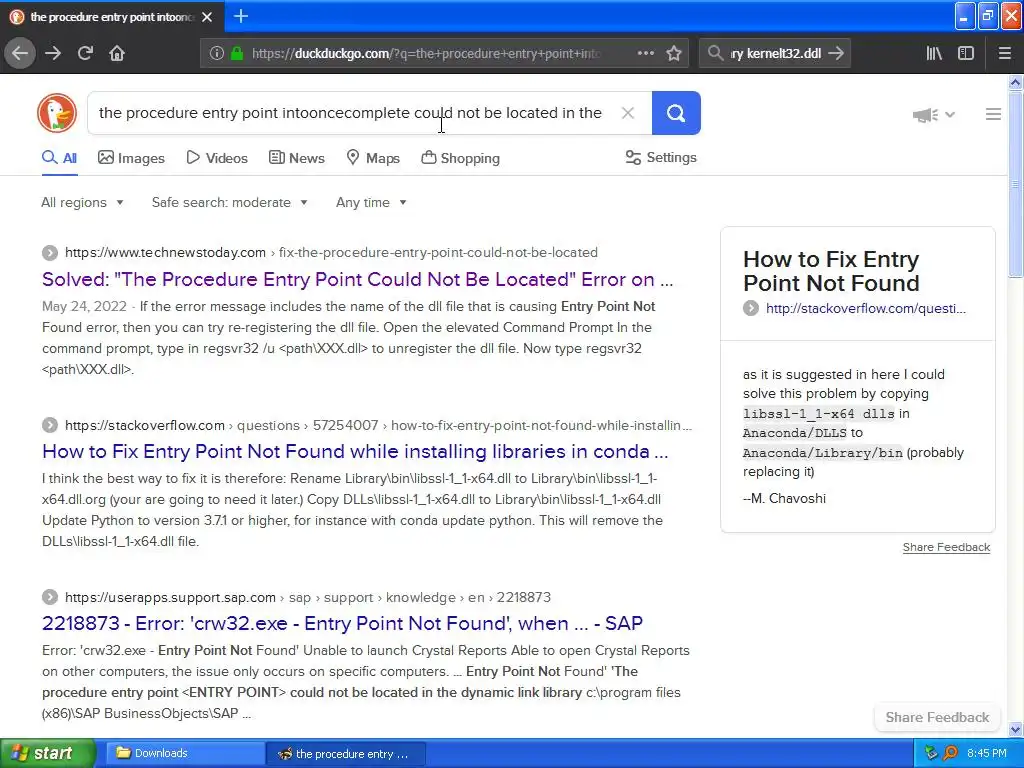Click favicon beside userapps.support.sap.com result
This screenshot has width=1024, height=768.
tap(50, 597)
